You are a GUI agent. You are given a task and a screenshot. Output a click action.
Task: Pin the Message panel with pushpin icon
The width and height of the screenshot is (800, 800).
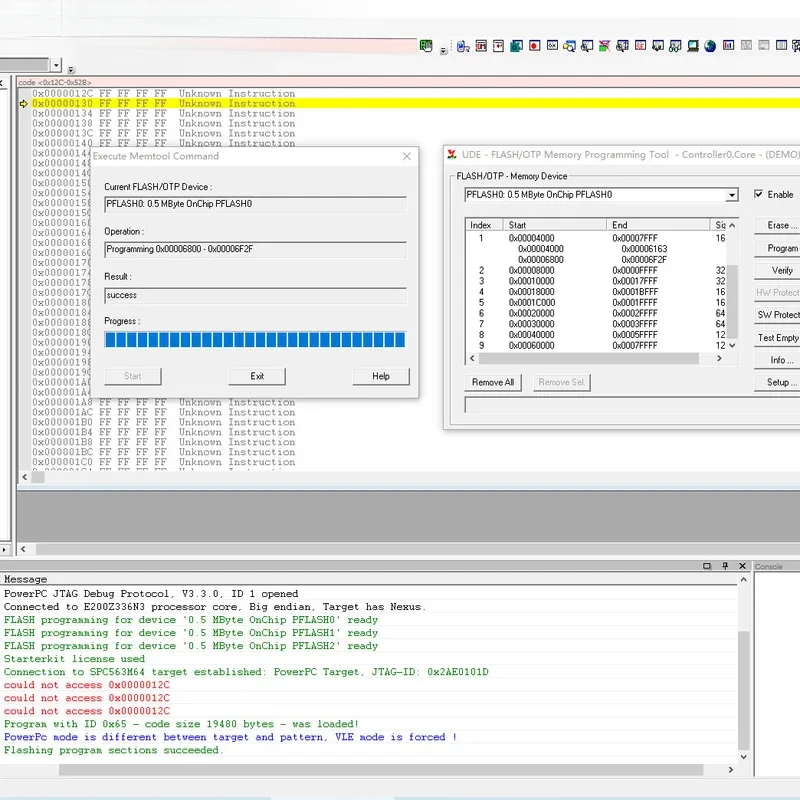[724, 566]
